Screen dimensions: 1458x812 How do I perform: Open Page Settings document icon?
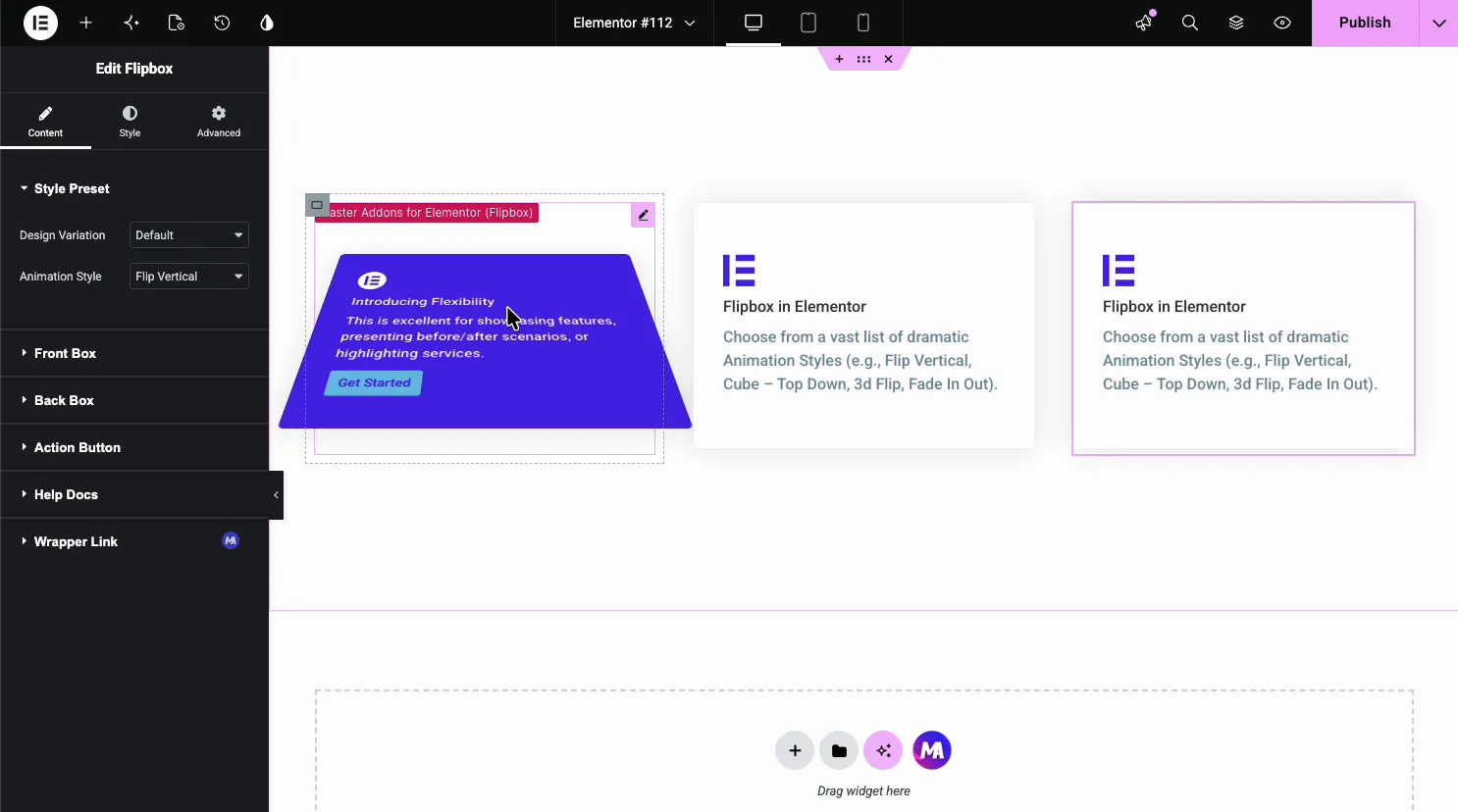(x=177, y=23)
